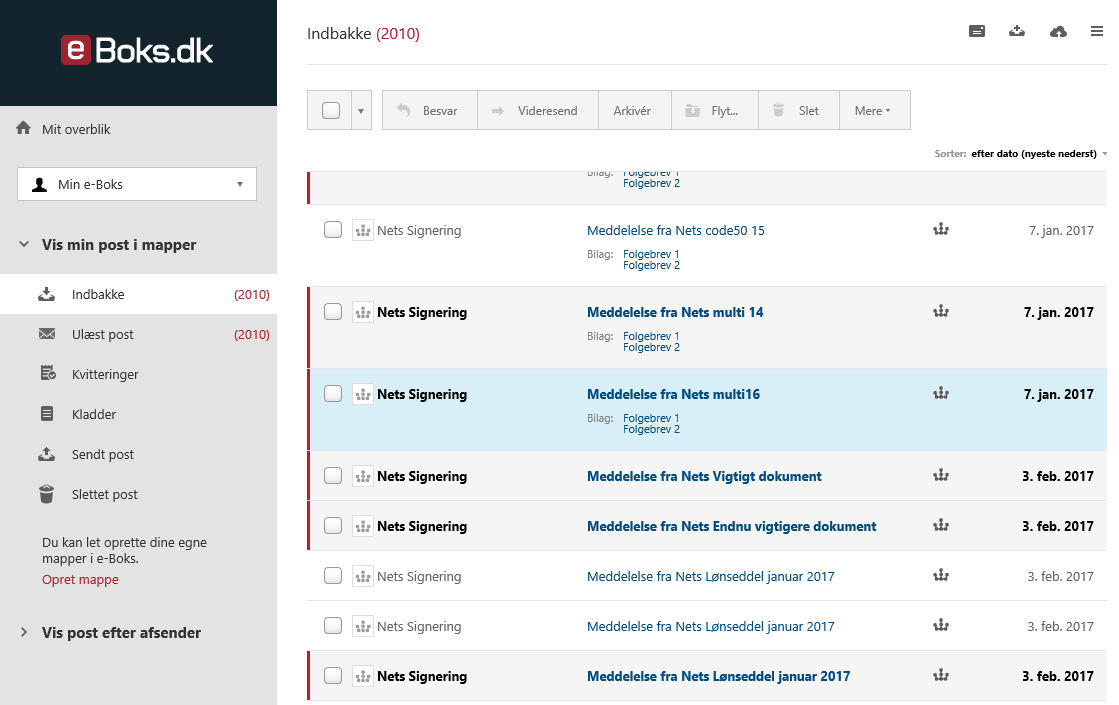The image size is (1119, 705).
Task: Click sender icon on Nets multi 14 row
Action: point(363,313)
